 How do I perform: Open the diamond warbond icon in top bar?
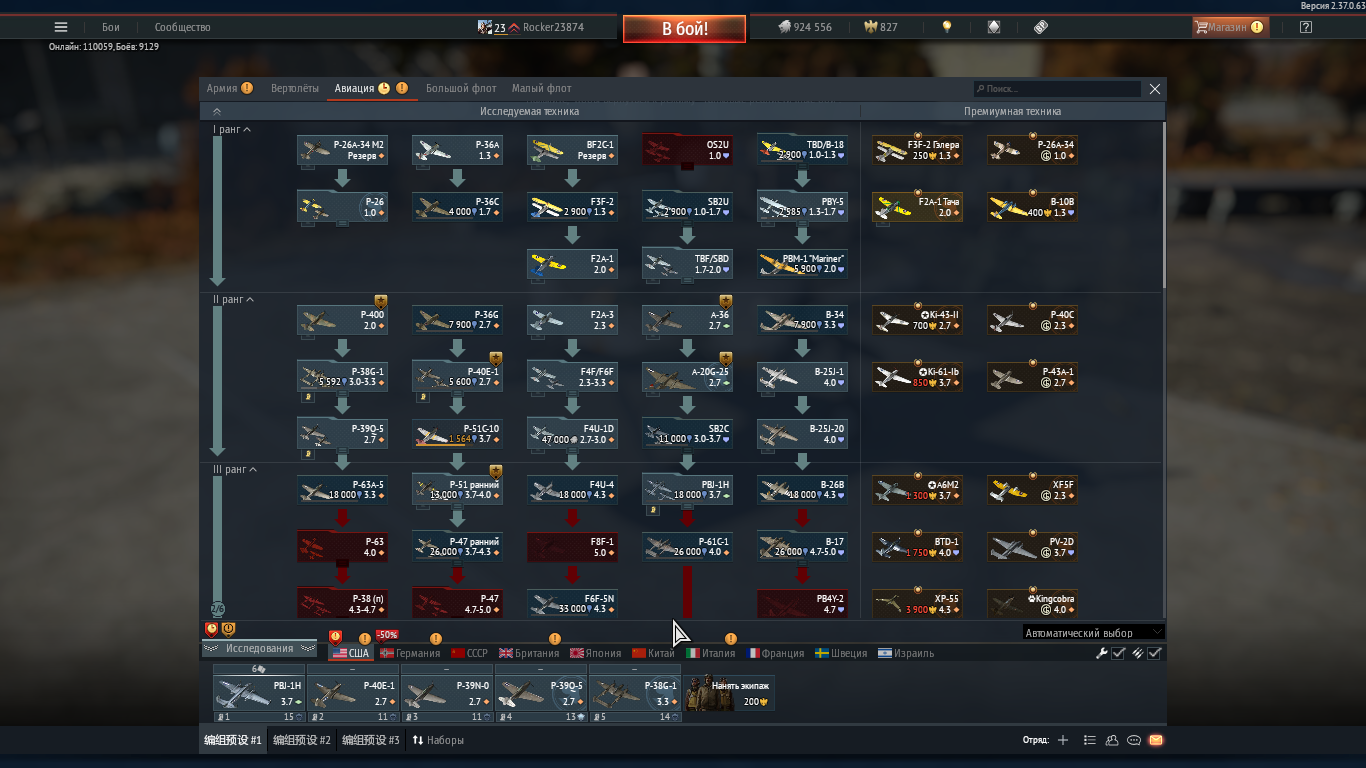(x=994, y=27)
